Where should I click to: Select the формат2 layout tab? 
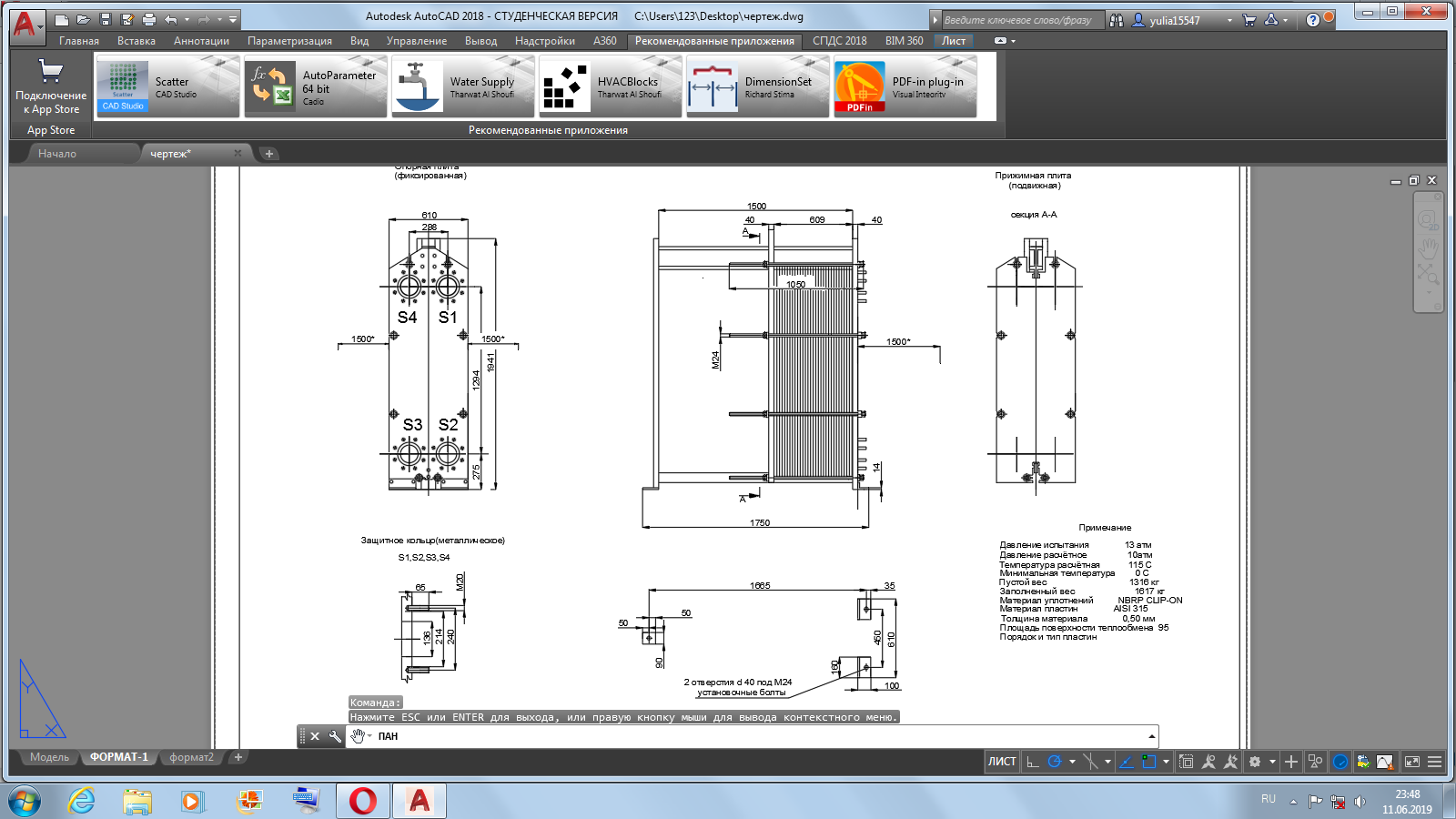coord(191,757)
